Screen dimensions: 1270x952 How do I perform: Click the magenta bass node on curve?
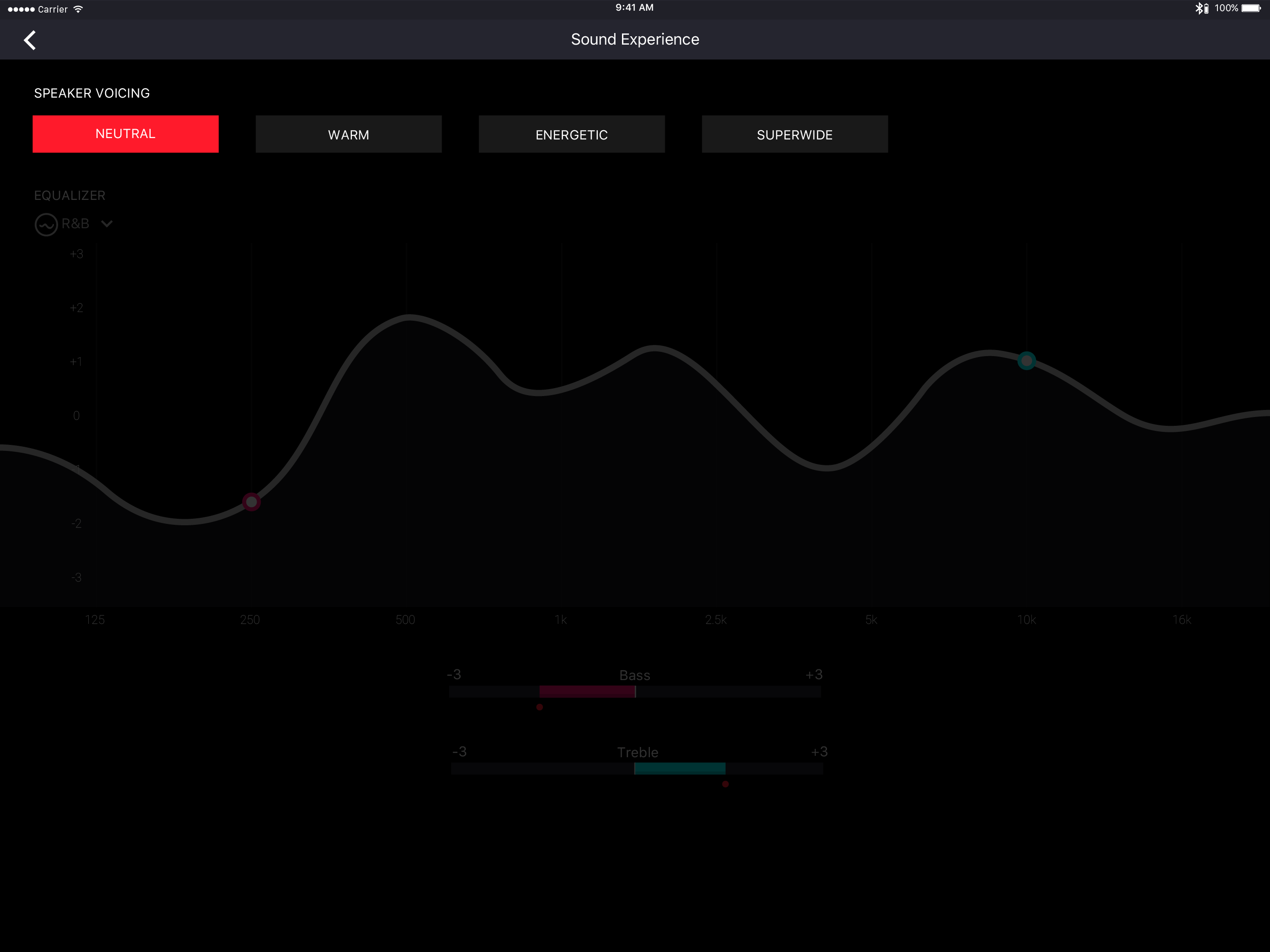pos(251,502)
